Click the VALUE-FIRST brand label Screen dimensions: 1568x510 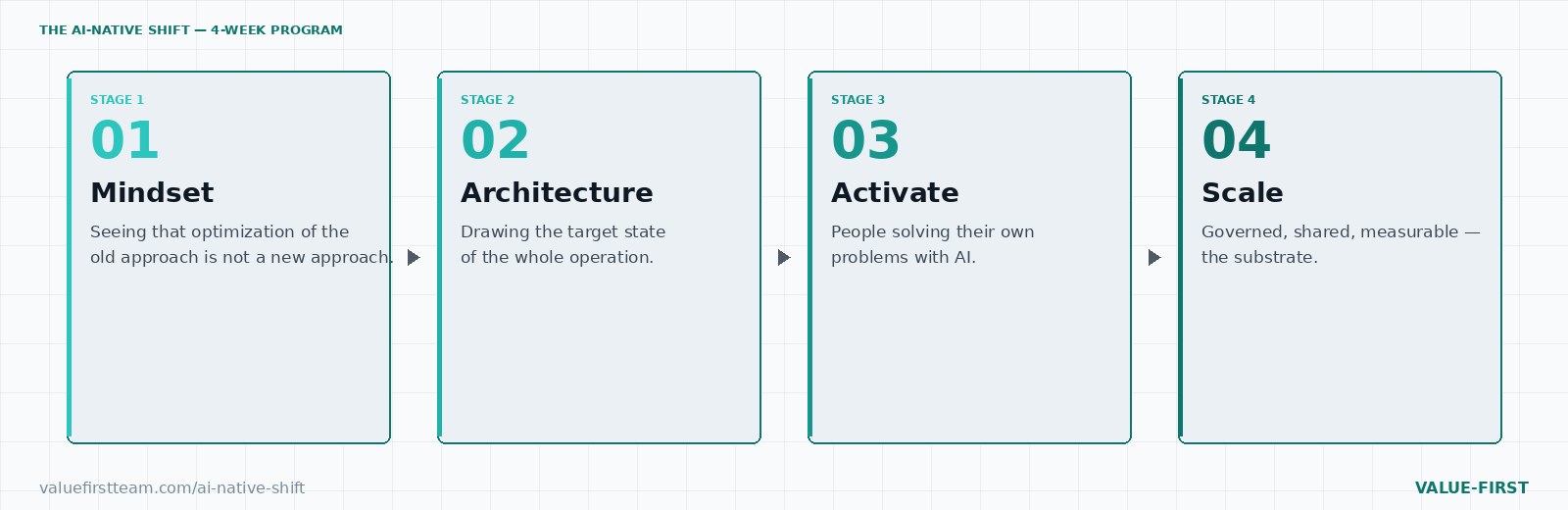[x=1471, y=487]
